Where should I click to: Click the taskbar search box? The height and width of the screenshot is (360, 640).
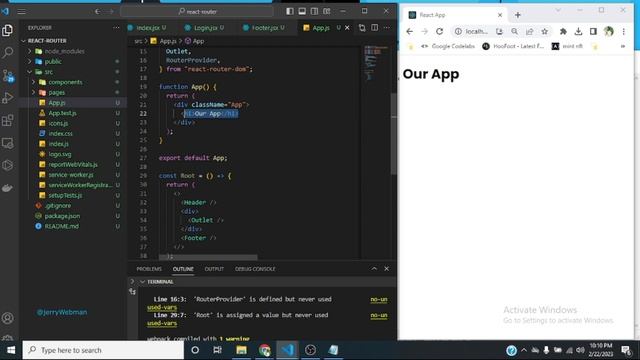pos(103,350)
